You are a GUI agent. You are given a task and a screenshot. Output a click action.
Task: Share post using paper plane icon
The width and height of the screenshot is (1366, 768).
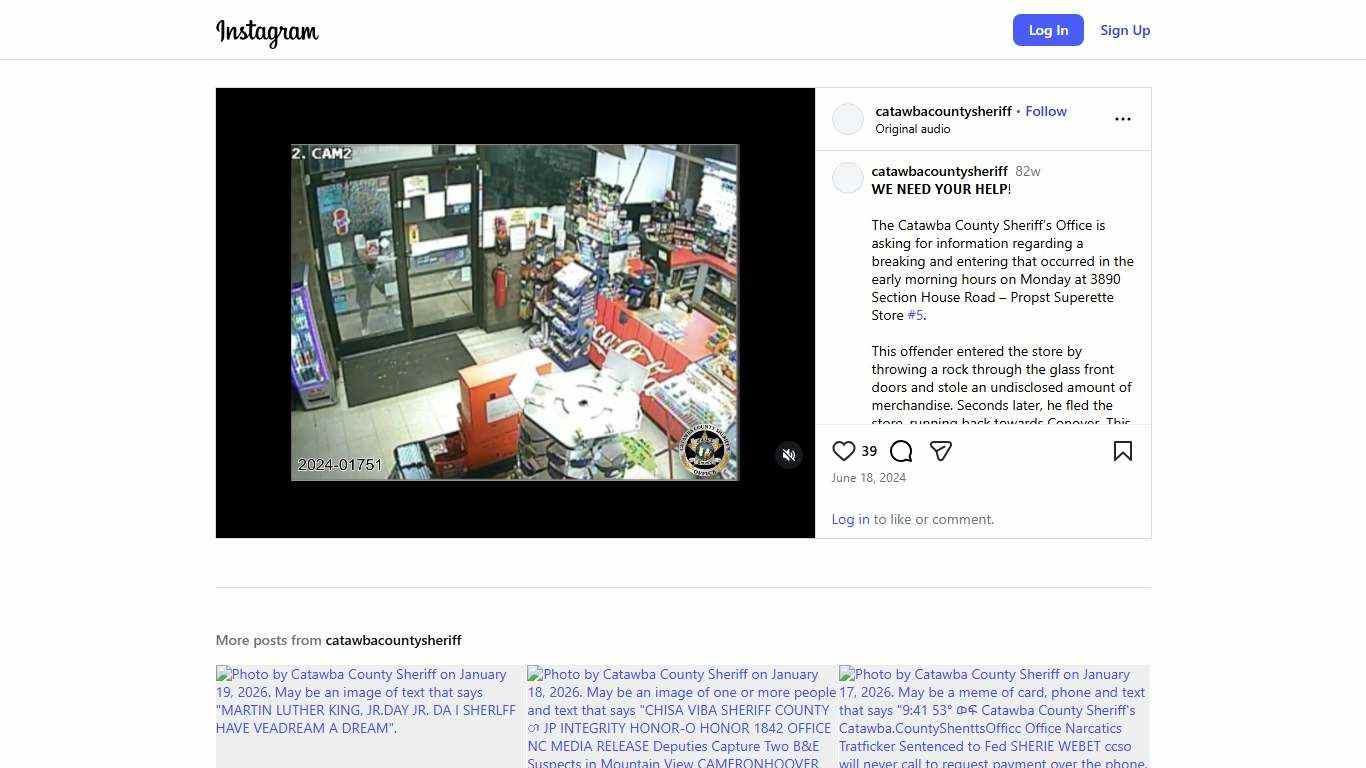pos(940,451)
